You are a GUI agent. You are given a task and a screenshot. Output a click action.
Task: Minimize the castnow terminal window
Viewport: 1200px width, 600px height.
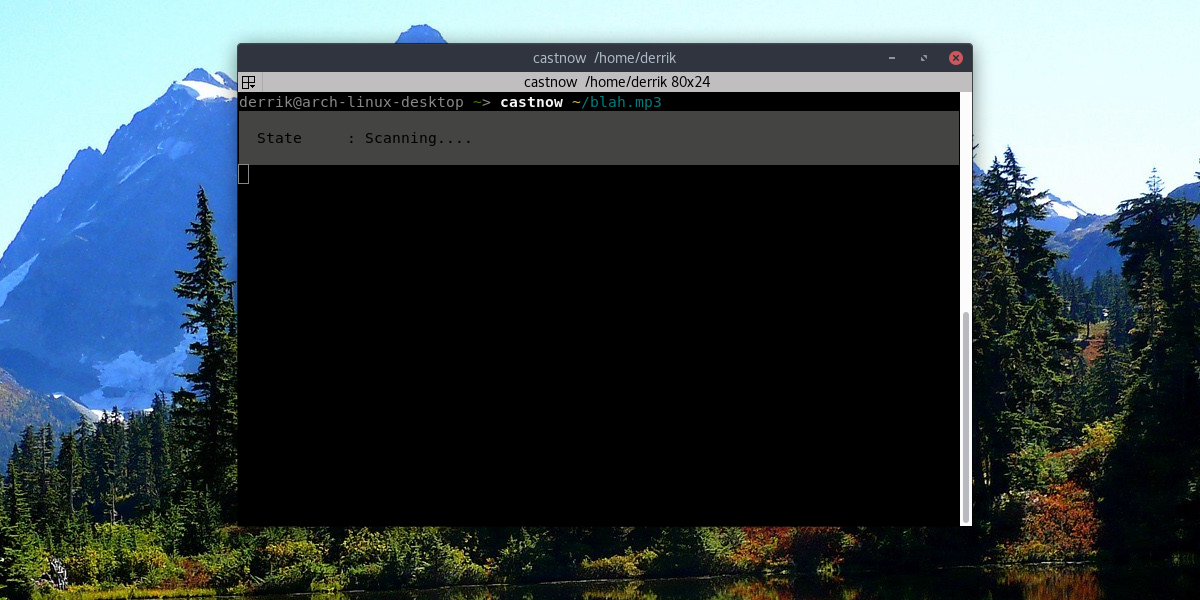(892, 58)
